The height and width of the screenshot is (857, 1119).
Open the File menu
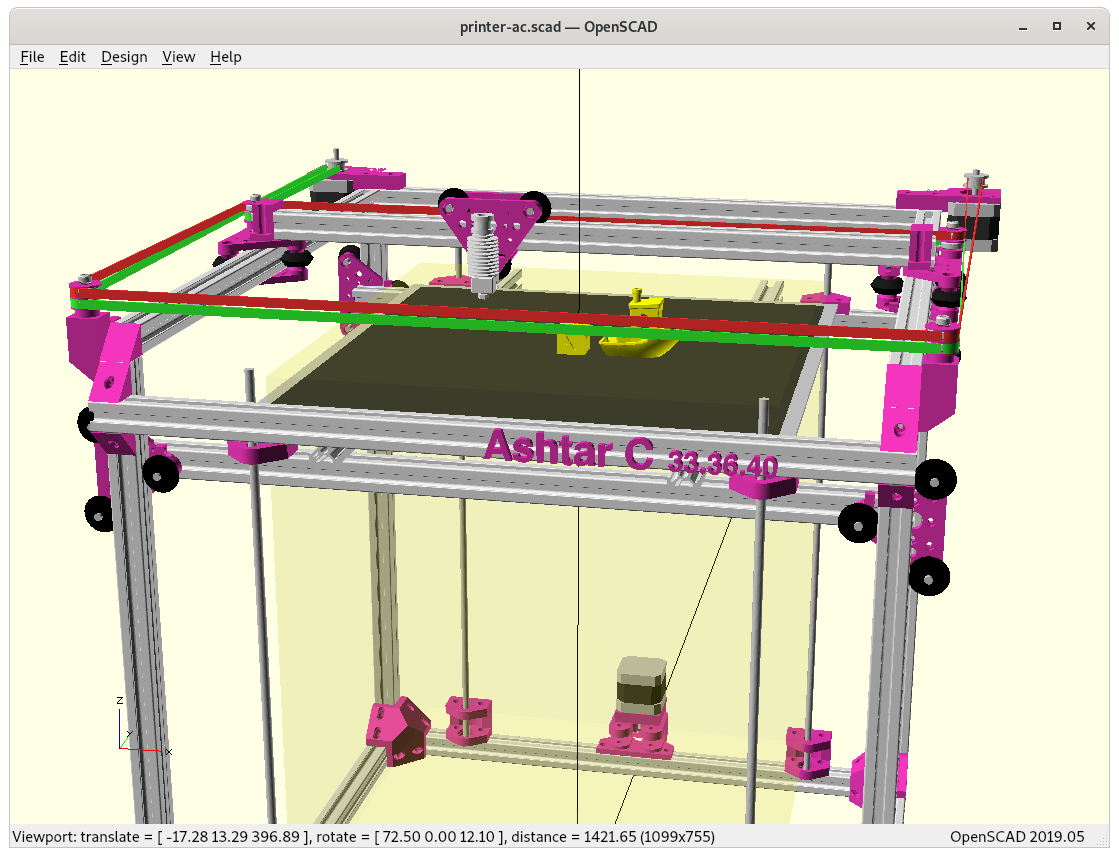coord(32,57)
